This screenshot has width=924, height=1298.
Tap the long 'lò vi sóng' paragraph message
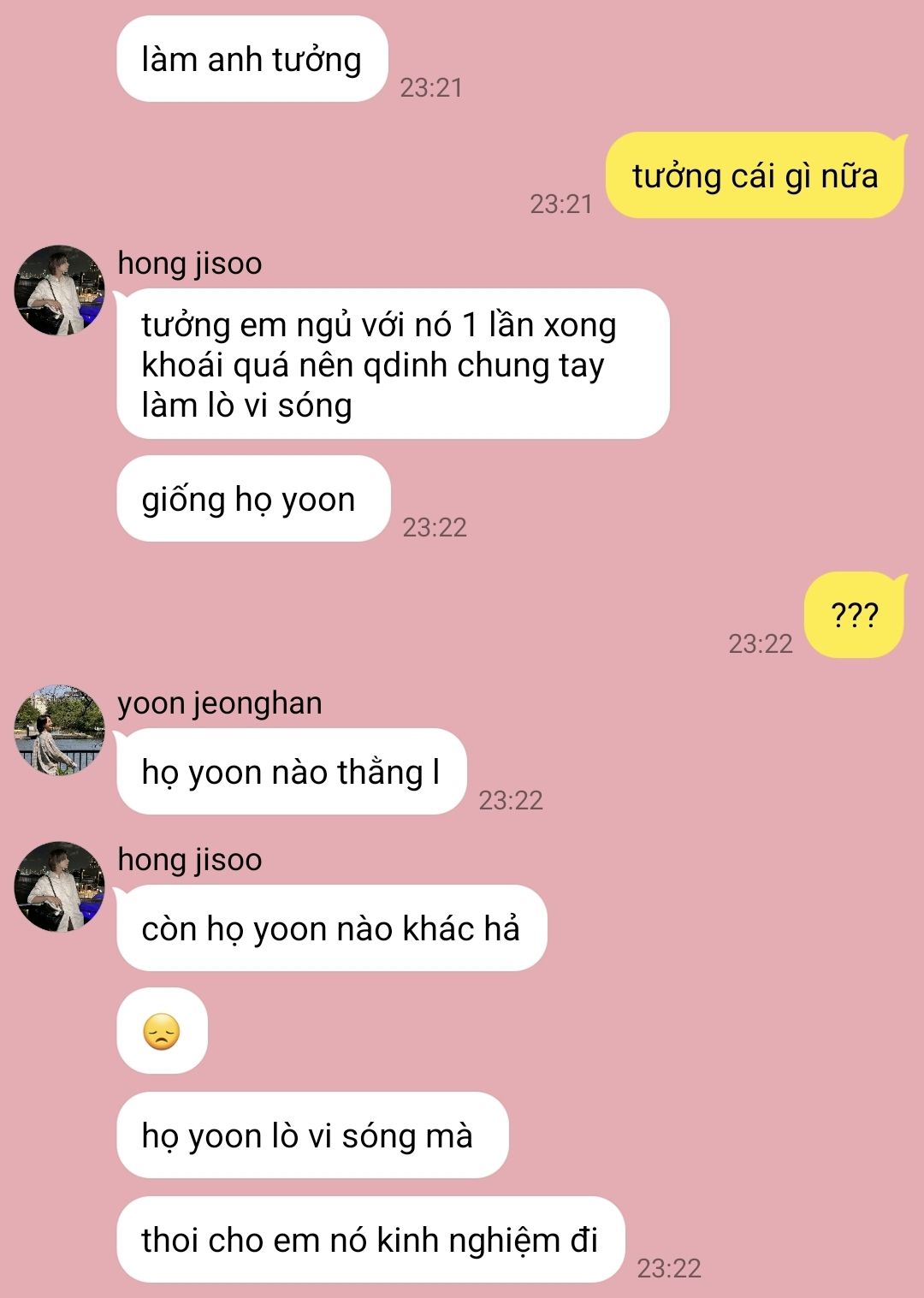pos(393,365)
